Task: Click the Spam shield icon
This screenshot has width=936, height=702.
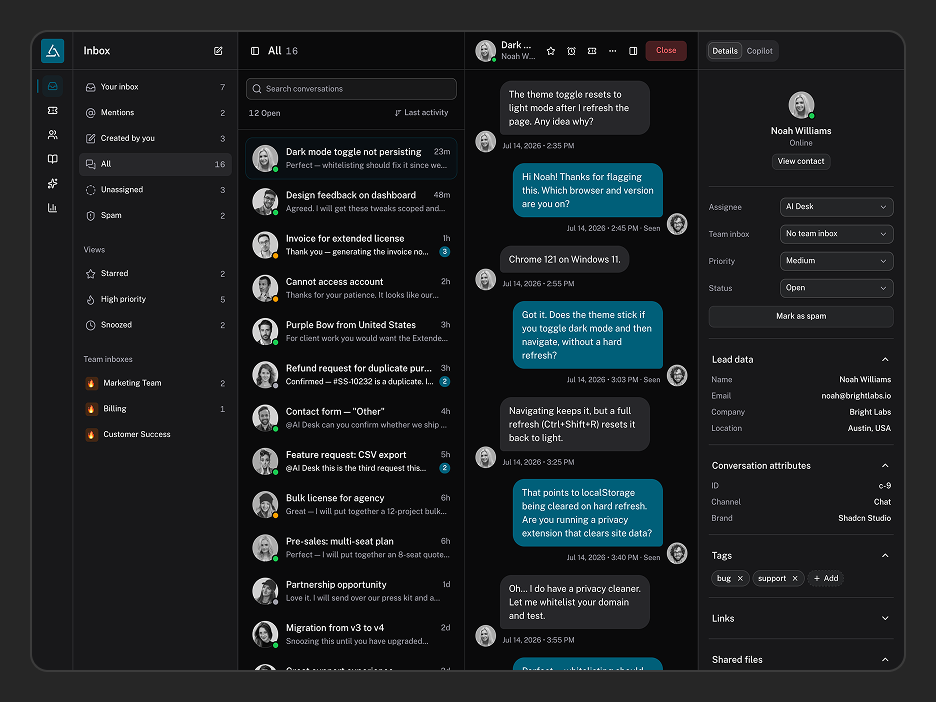Action: pos(91,215)
